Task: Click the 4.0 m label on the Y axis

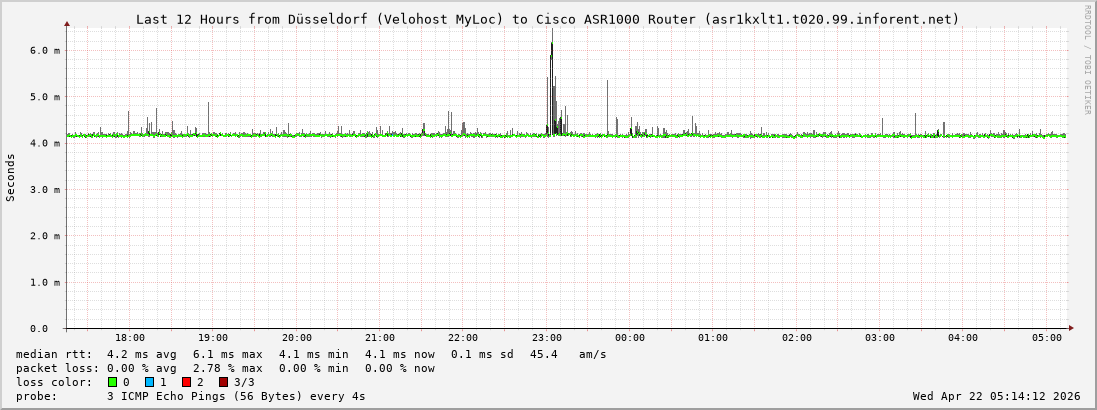Action: [x=46, y=143]
